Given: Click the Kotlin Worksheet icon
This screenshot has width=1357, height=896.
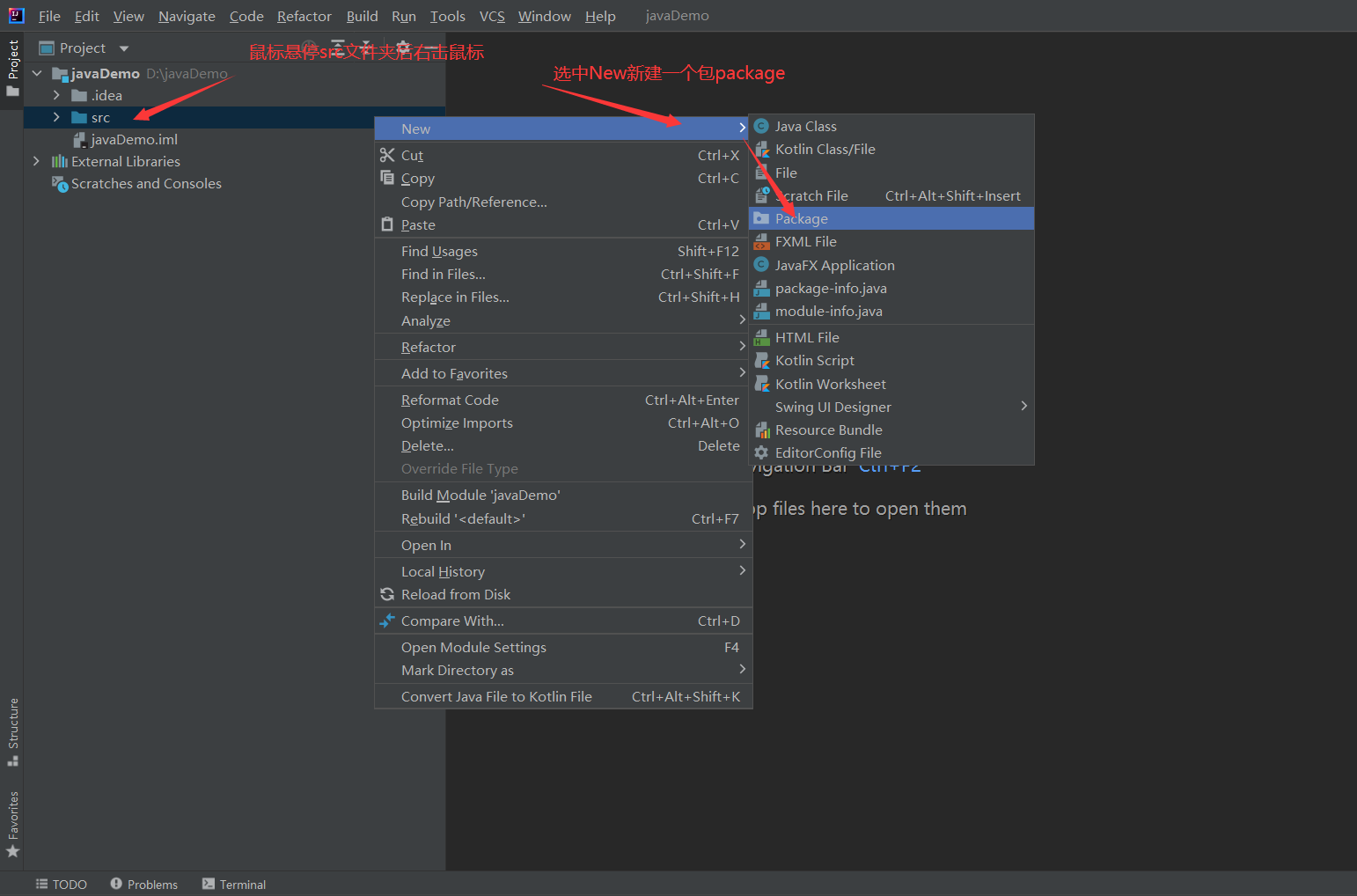Looking at the screenshot, I should pos(762,384).
